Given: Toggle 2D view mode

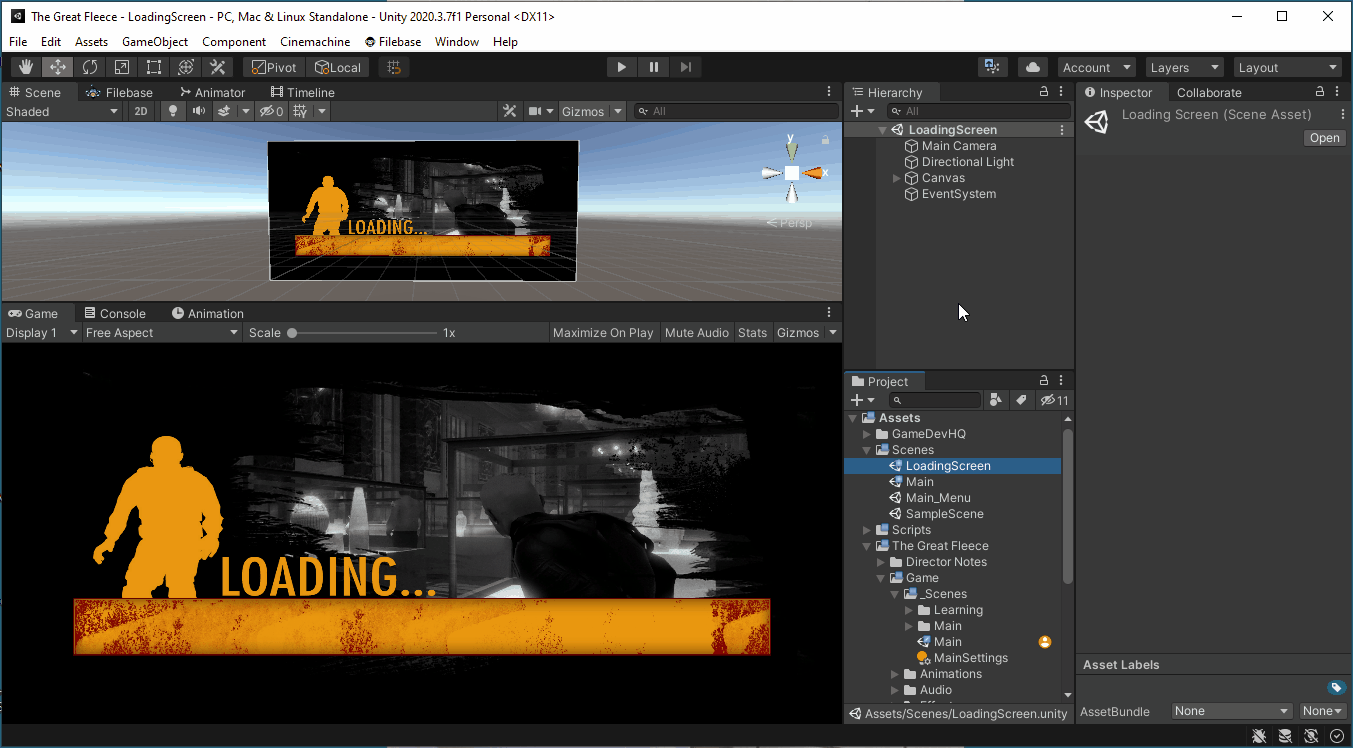Looking at the screenshot, I should point(141,111).
